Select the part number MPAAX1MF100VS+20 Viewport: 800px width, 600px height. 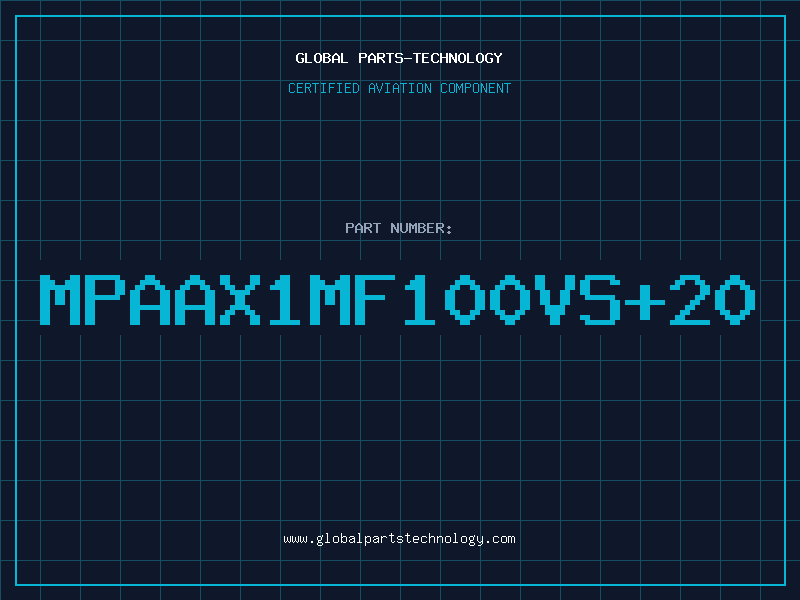coord(397,299)
